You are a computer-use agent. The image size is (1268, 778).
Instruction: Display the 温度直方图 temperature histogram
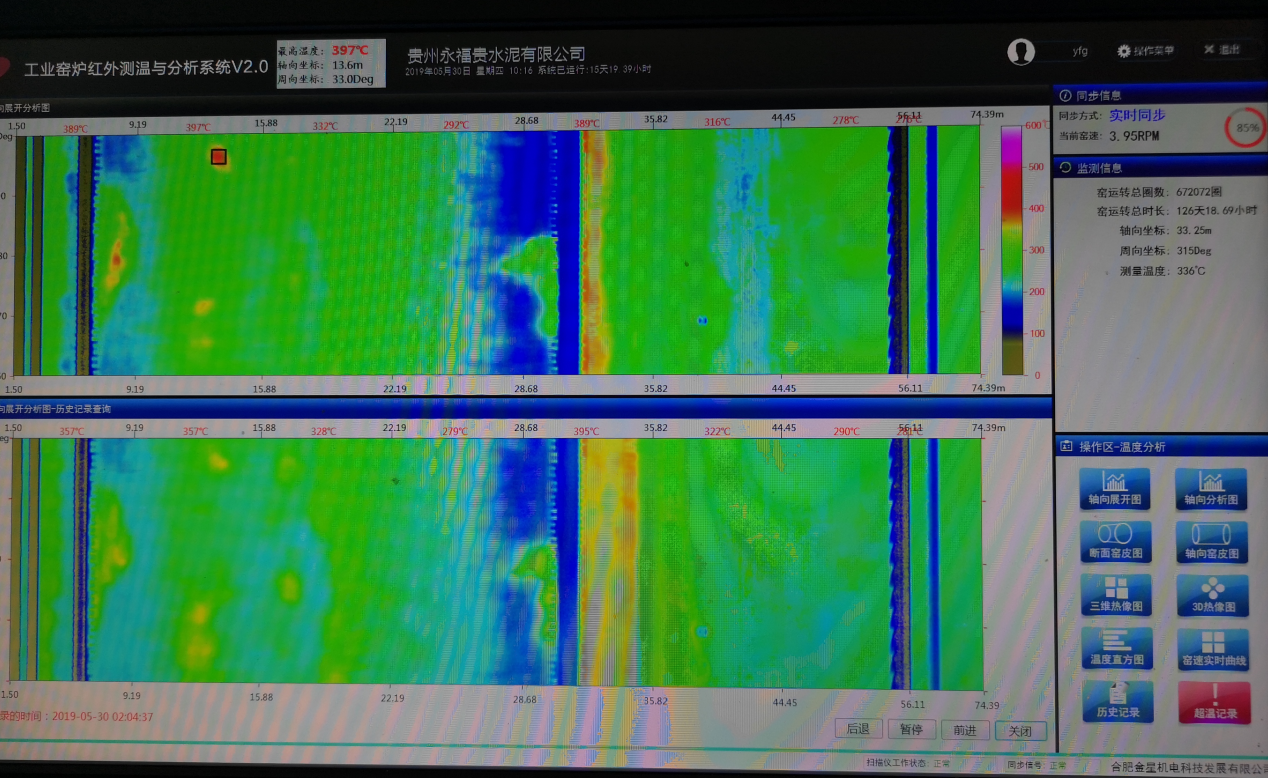click(x=1115, y=648)
